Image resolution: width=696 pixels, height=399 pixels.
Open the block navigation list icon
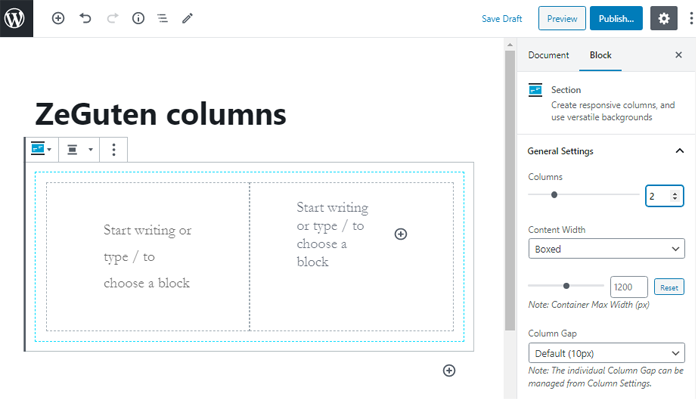162,18
